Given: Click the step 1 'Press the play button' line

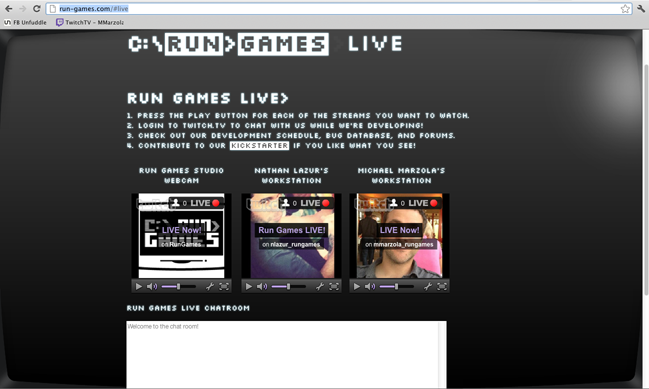Looking at the screenshot, I should [298, 115].
